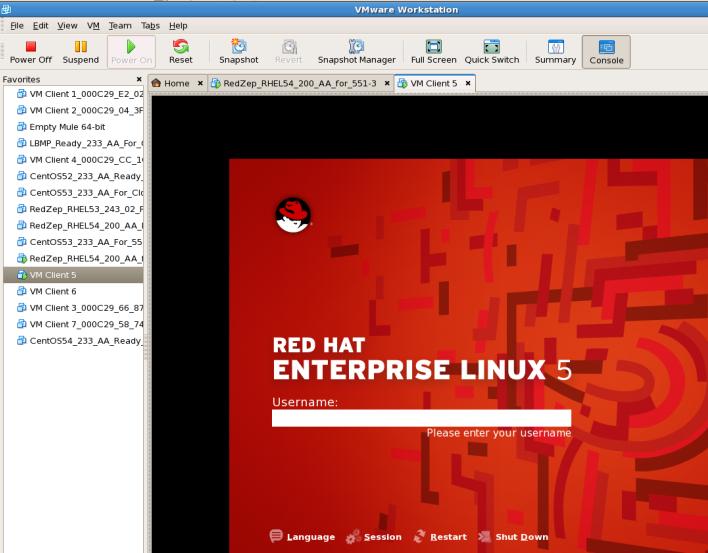Select VM Client 4_000C29_CC in Favorites

[73, 160]
